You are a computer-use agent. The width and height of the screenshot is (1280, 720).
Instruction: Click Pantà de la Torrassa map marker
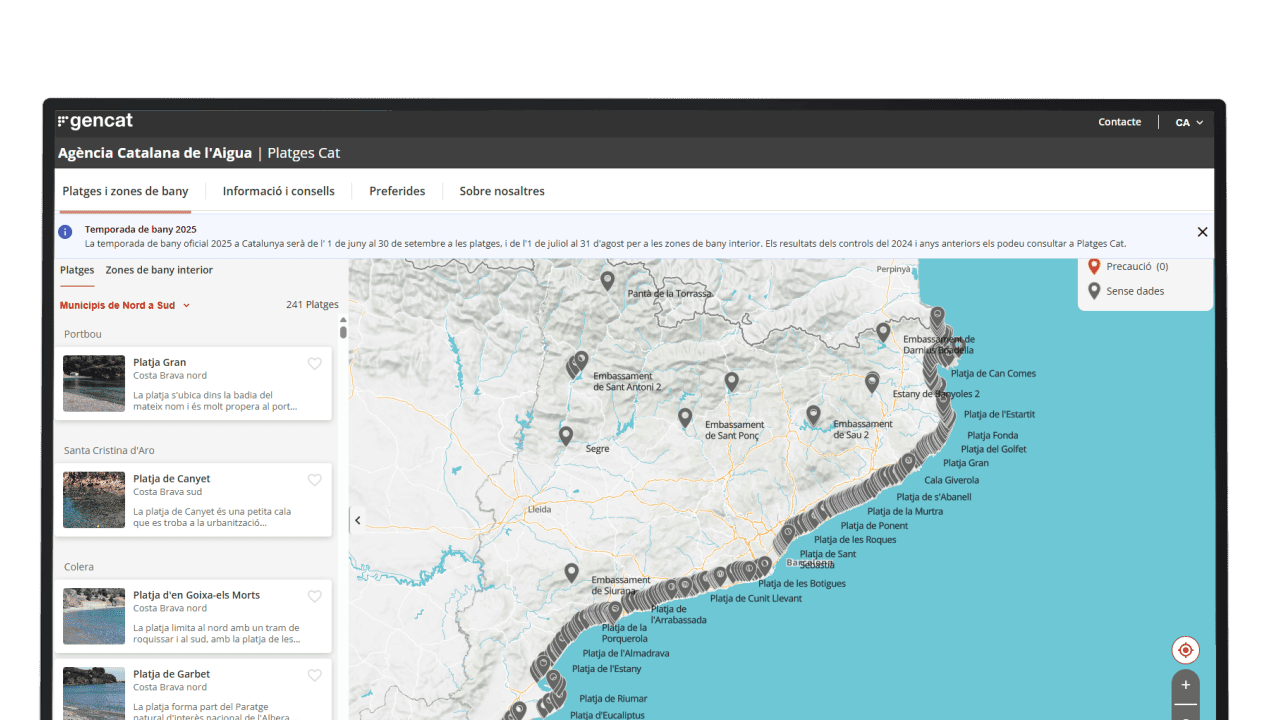tap(607, 281)
